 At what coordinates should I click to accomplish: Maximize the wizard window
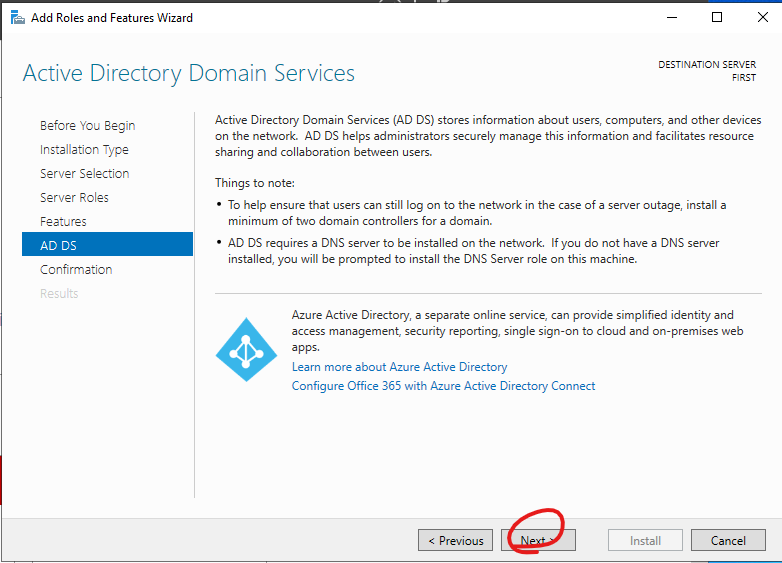coord(717,17)
